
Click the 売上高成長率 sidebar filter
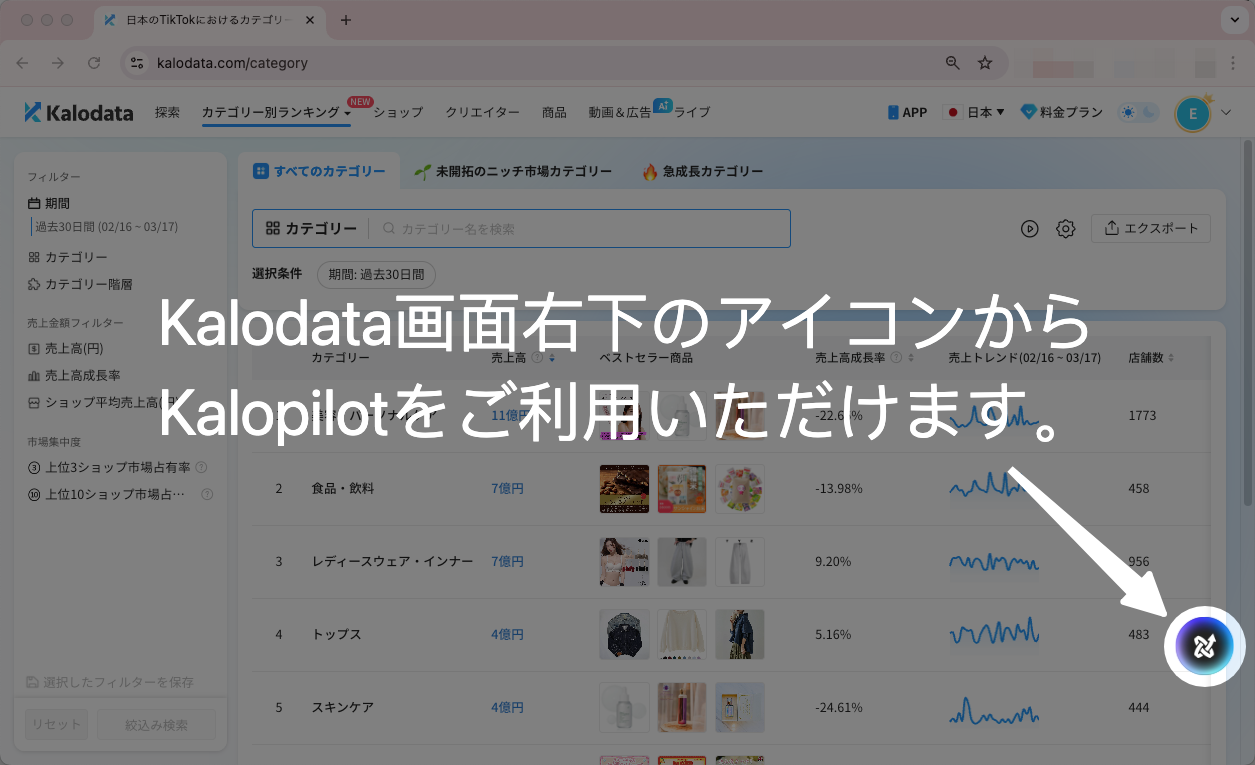point(74,376)
